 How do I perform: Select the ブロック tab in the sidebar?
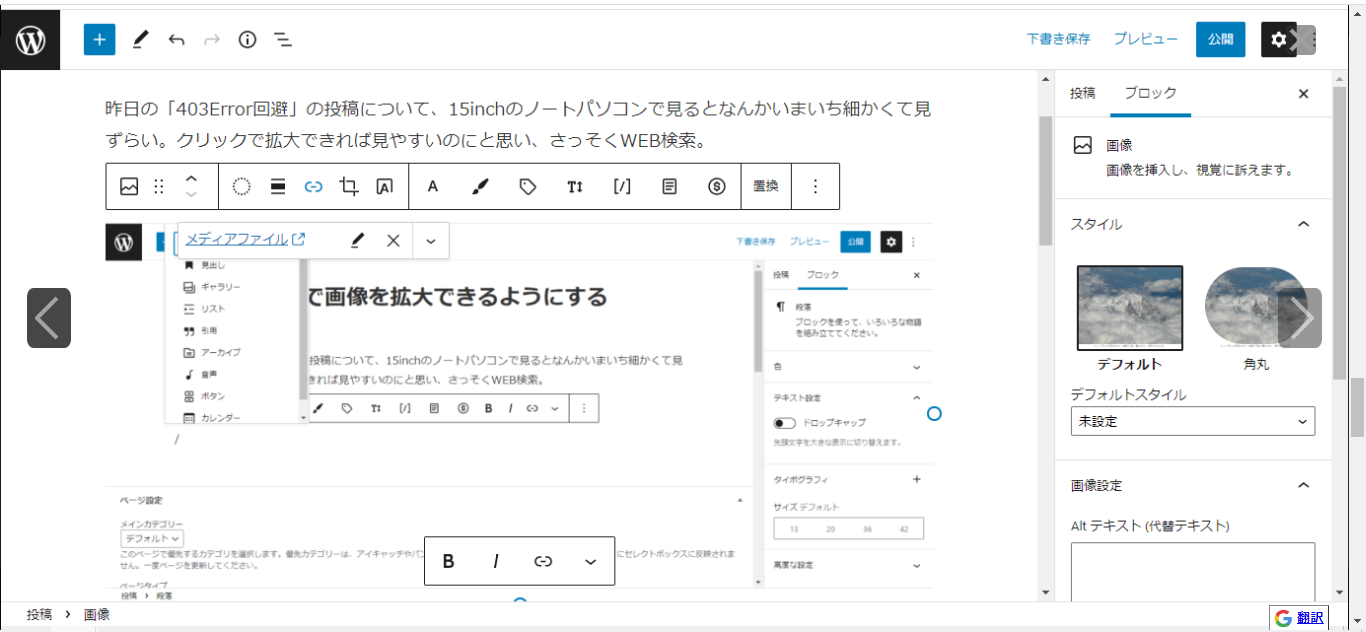1150,93
